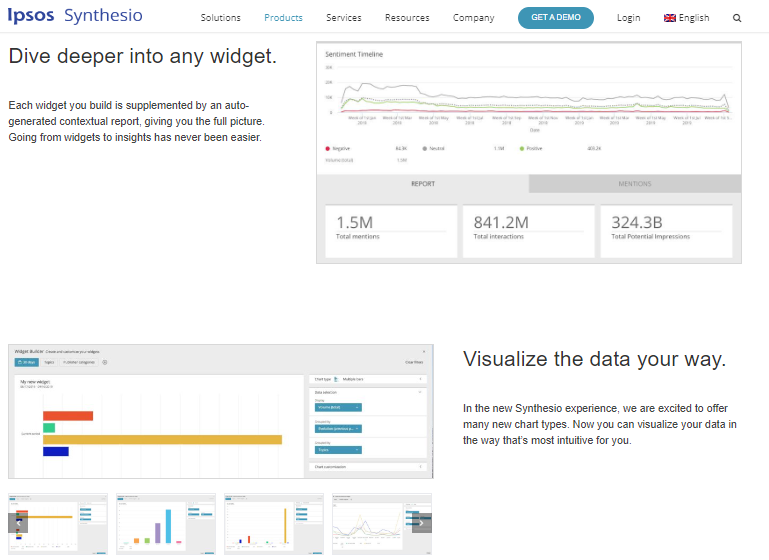Click the "Dive deeper into any widget." heading
The width and height of the screenshot is (769, 560).
[x=143, y=56]
